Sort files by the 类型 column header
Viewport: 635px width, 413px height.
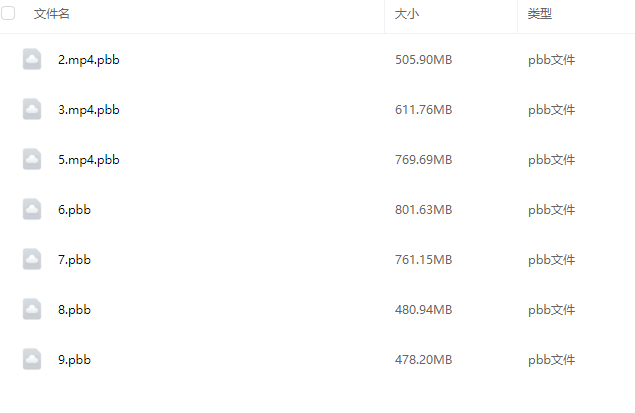pyautogui.click(x=540, y=14)
